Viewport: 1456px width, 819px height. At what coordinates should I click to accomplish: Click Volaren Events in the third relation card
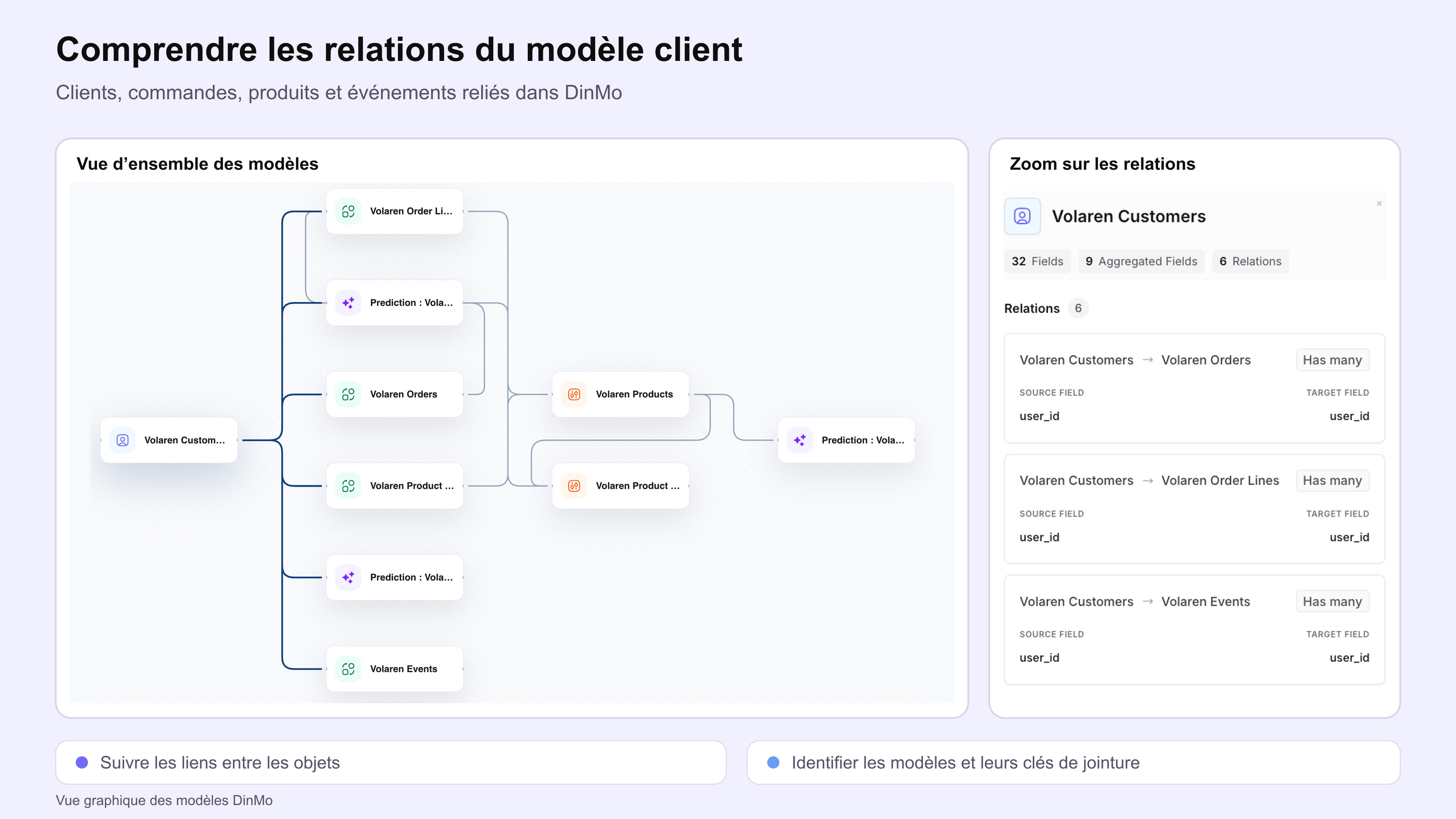pyautogui.click(x=1206, y=601)
